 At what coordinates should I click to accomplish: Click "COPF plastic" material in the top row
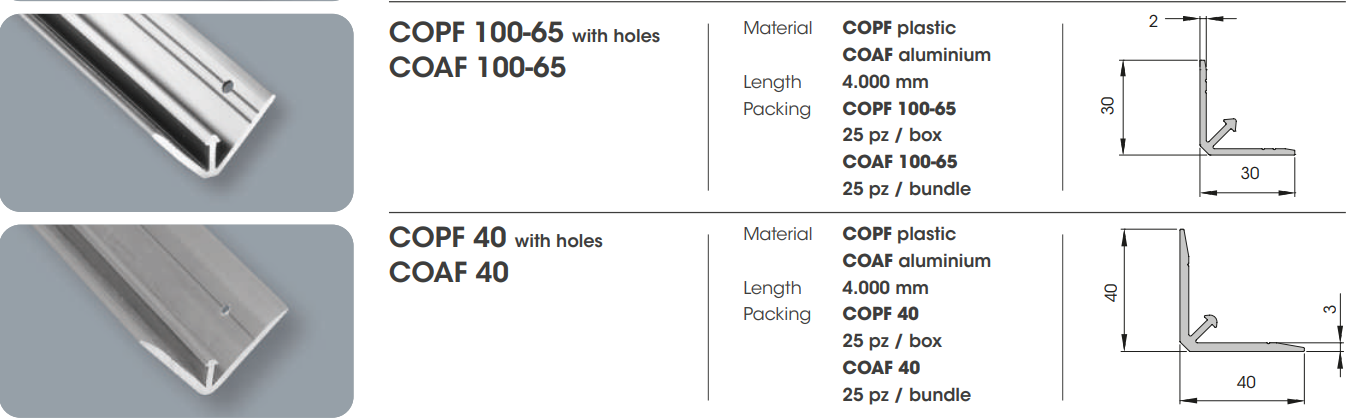click(x=899, y=29)
